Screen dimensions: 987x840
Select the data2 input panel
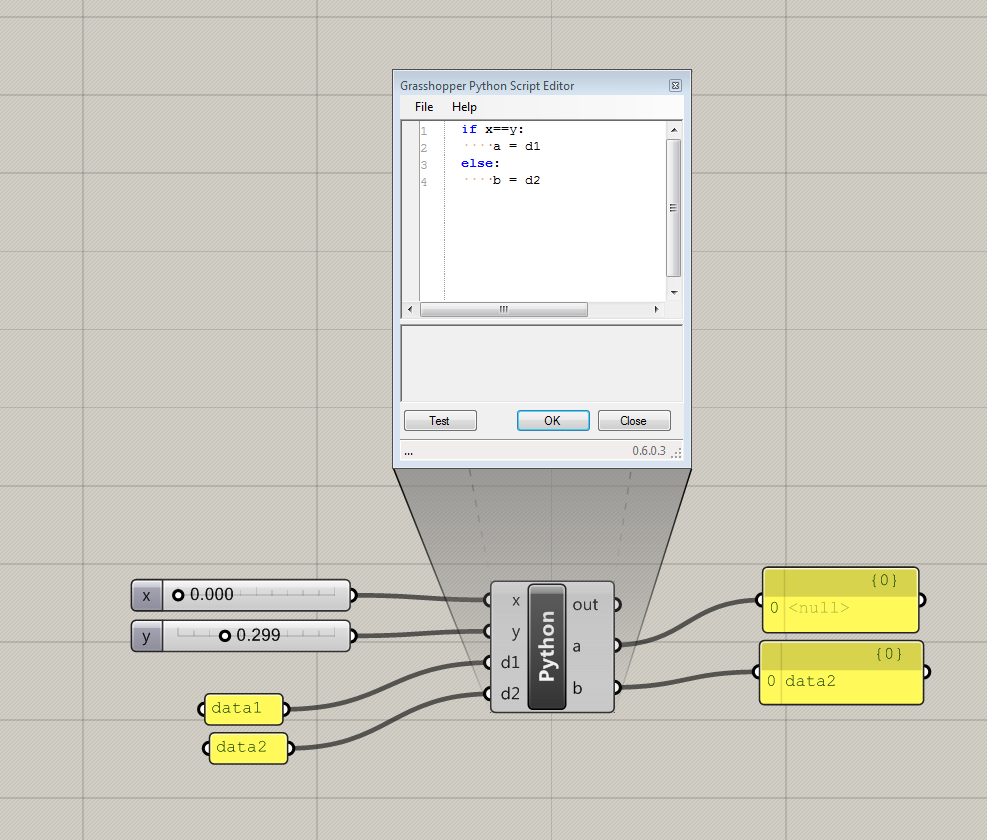click(248, 748)
